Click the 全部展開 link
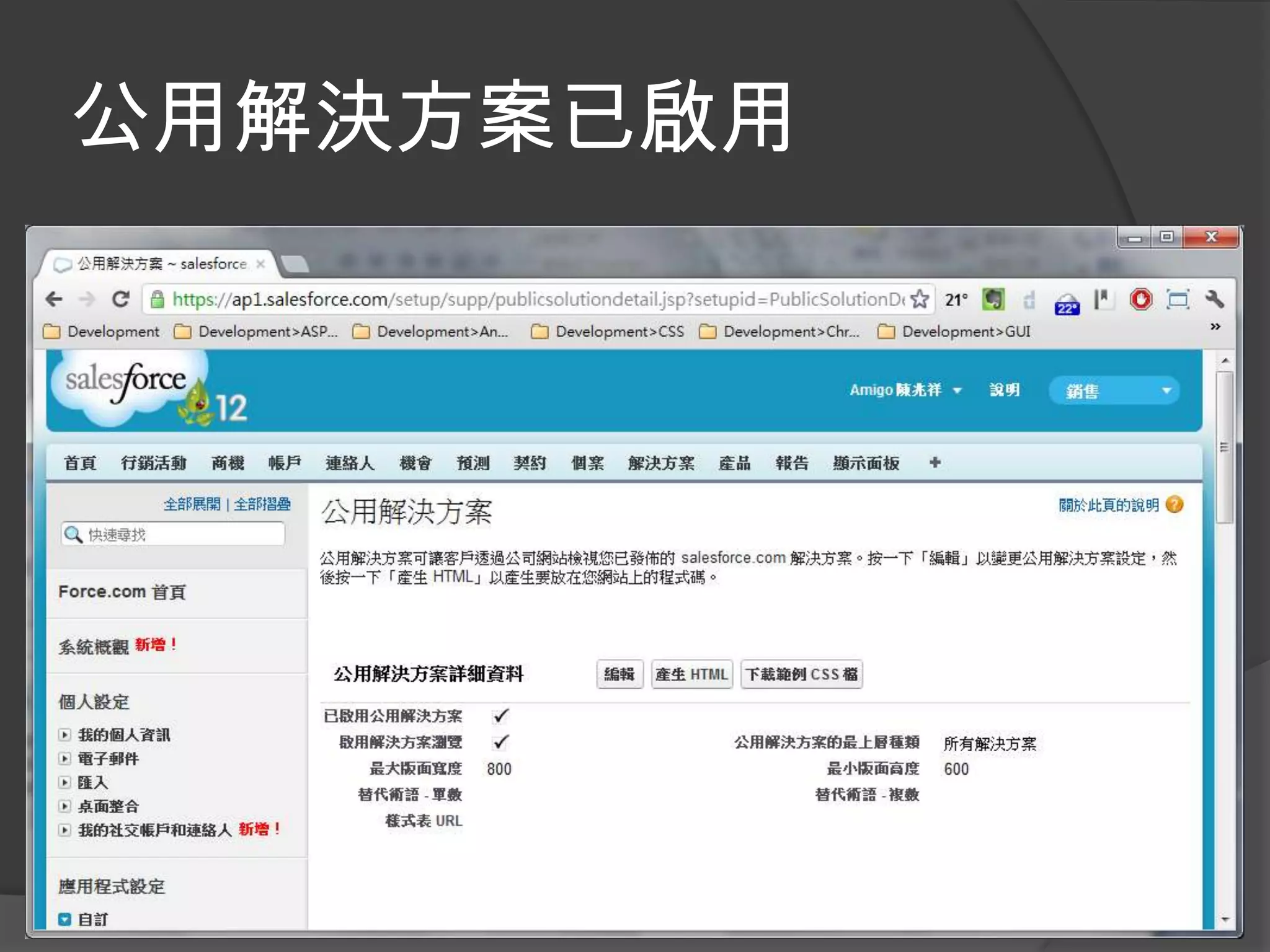The width and height of the screenshot is (1270, 952). (192, 504)
